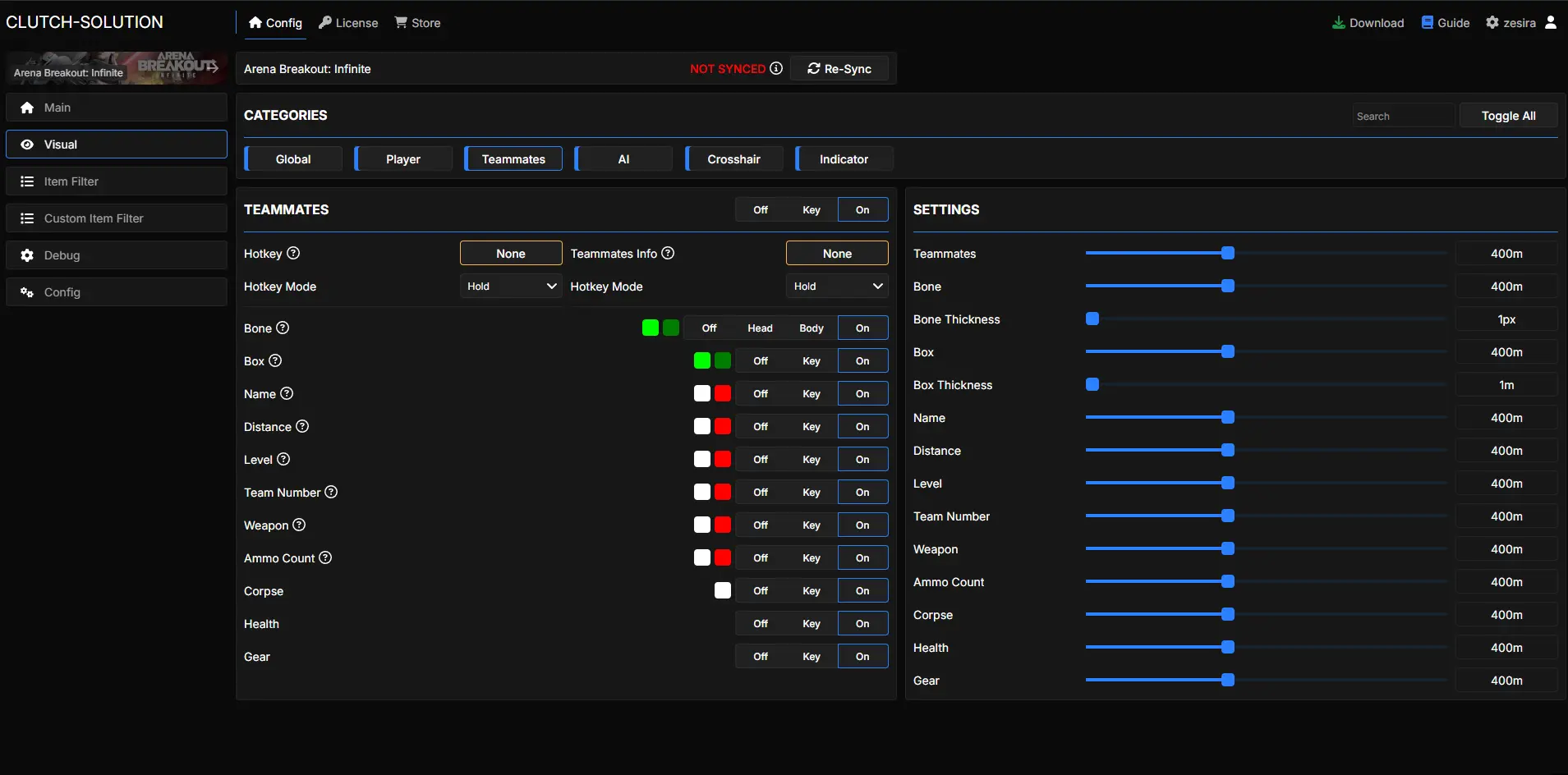Click the help icon beside Hotkey label
1568x775 pixels.
[293, 253]
